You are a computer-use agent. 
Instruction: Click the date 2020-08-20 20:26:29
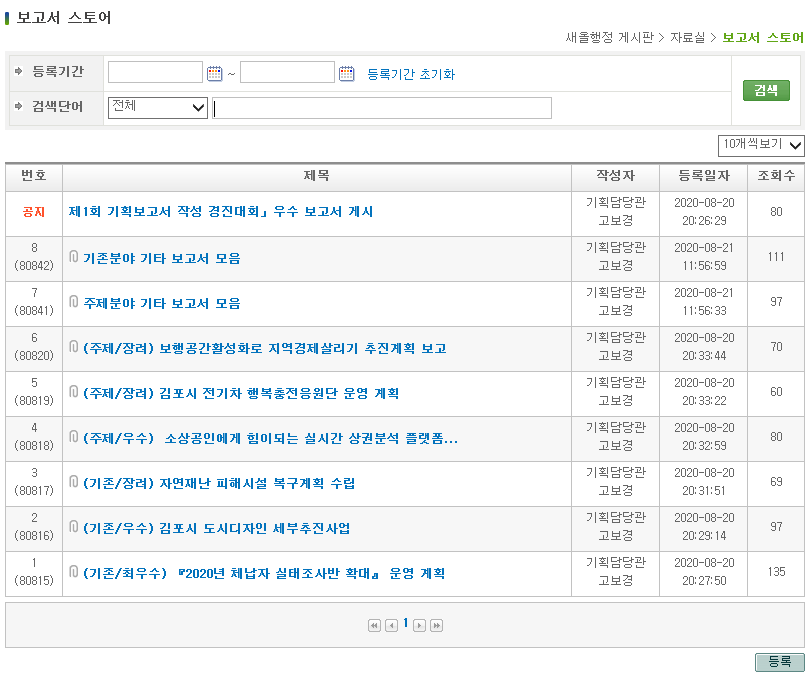(704, 212)
